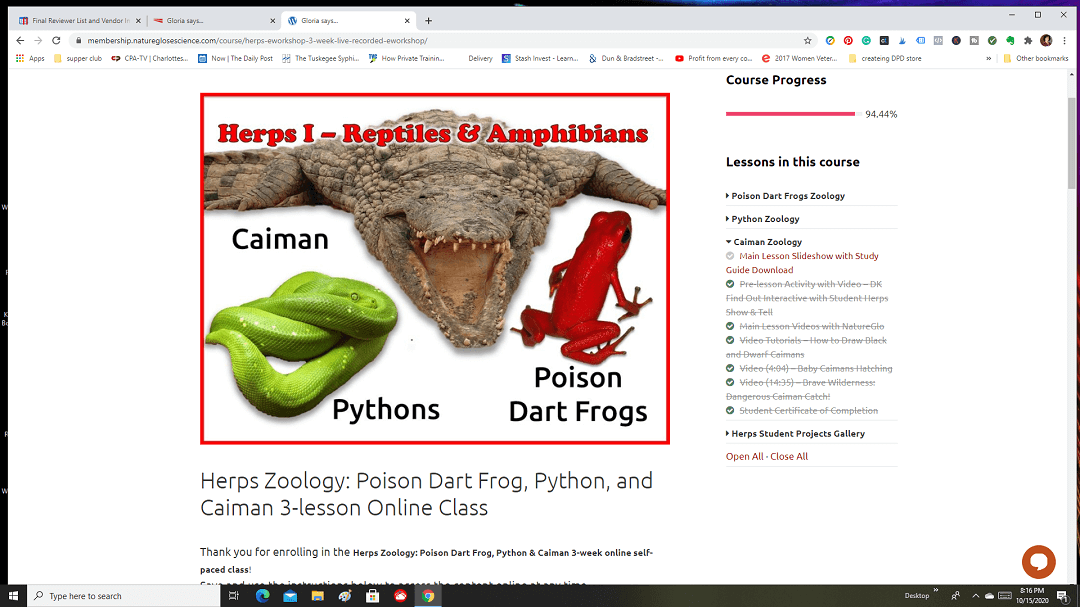Open File Explorer from the taskbar

(318, 595)
